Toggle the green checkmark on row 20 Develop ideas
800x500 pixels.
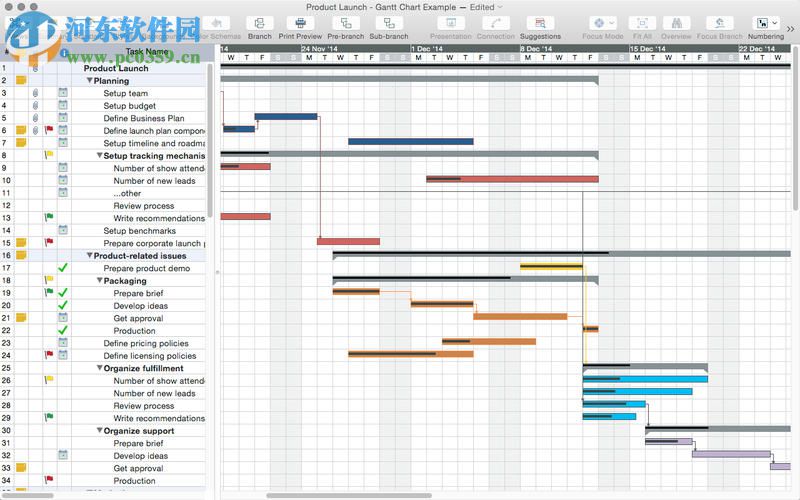(x=63, y=305)
